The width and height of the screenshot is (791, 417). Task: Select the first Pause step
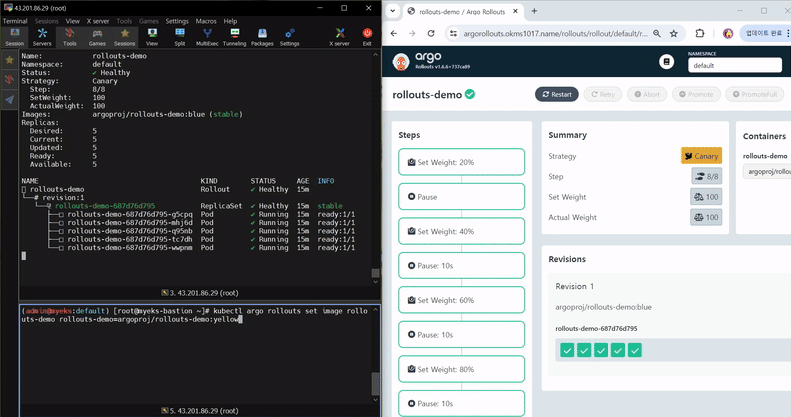(x=462, y=197)
